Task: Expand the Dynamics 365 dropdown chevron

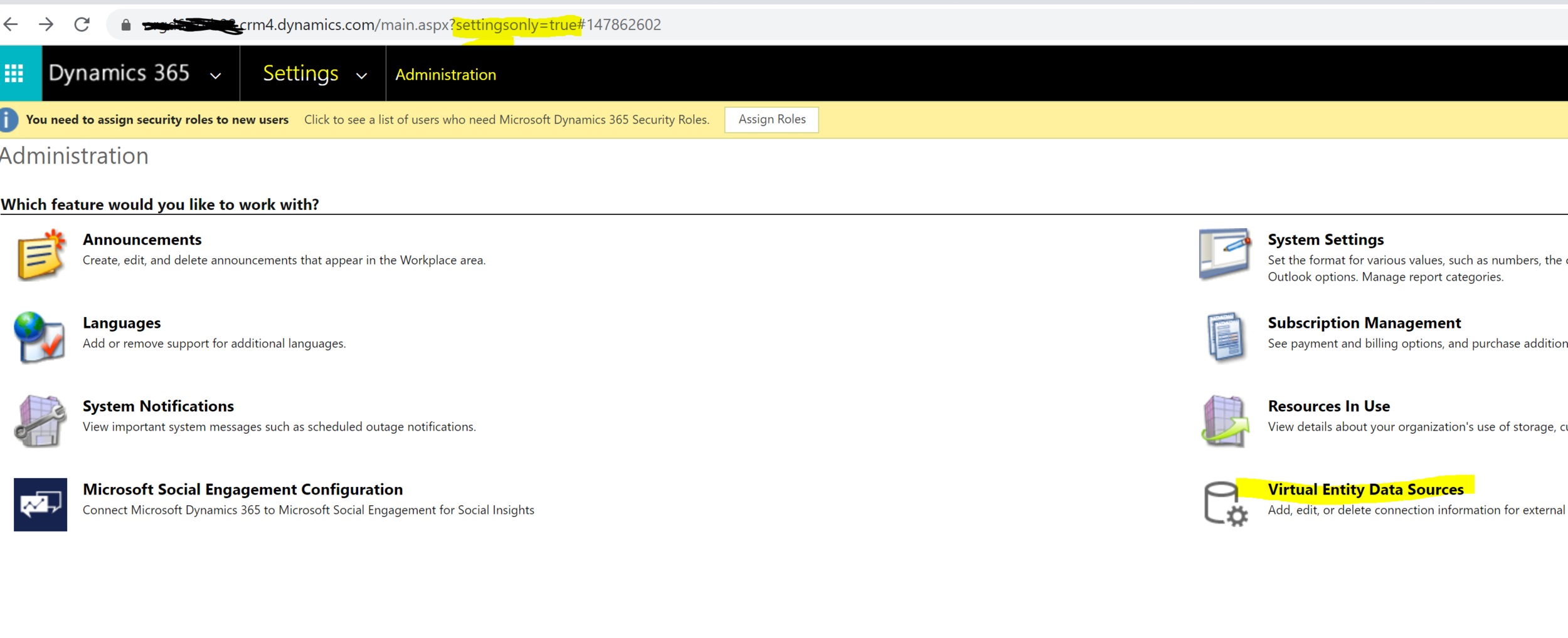Action: (215, 76)
